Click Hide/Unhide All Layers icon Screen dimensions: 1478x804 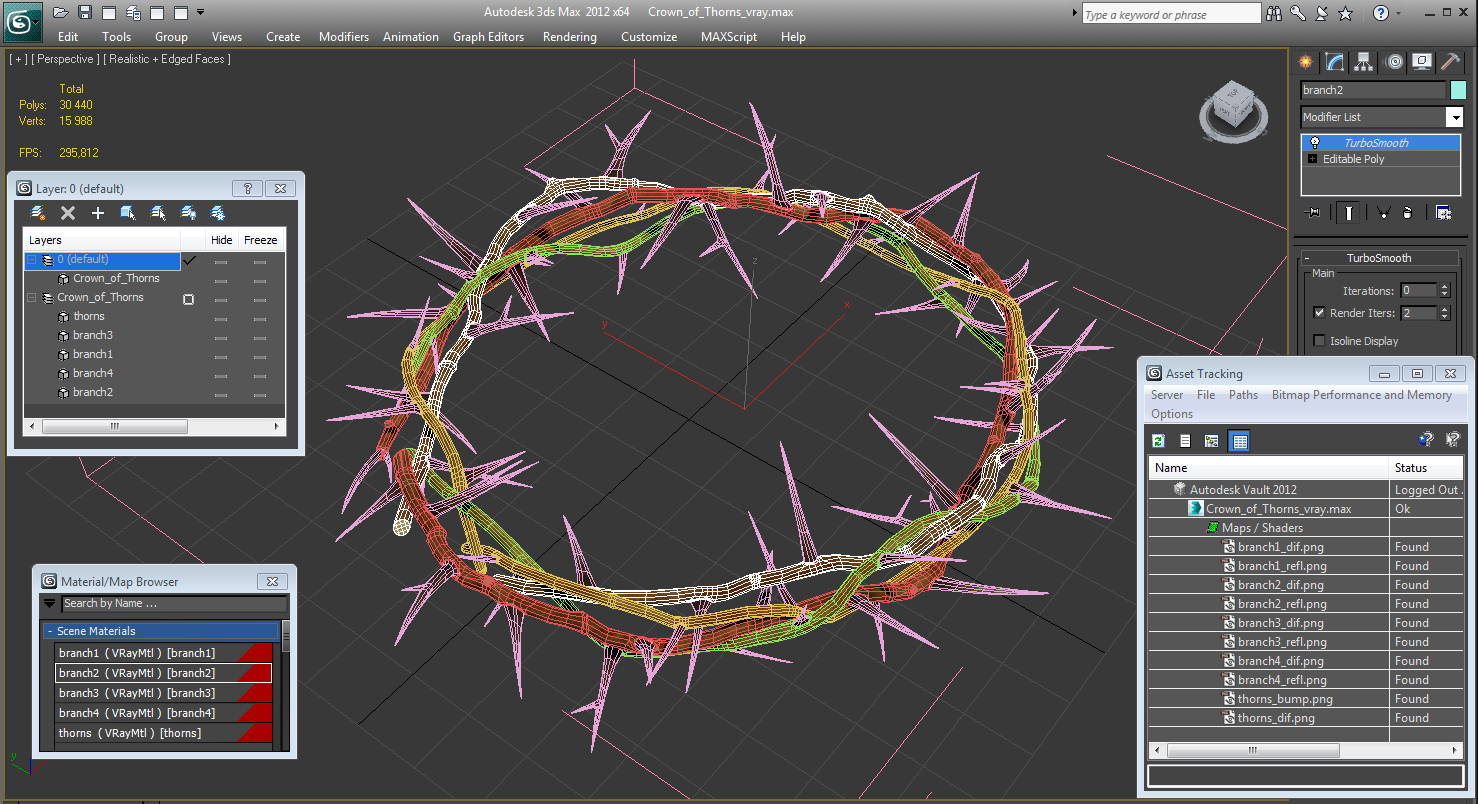coord(188,213)
